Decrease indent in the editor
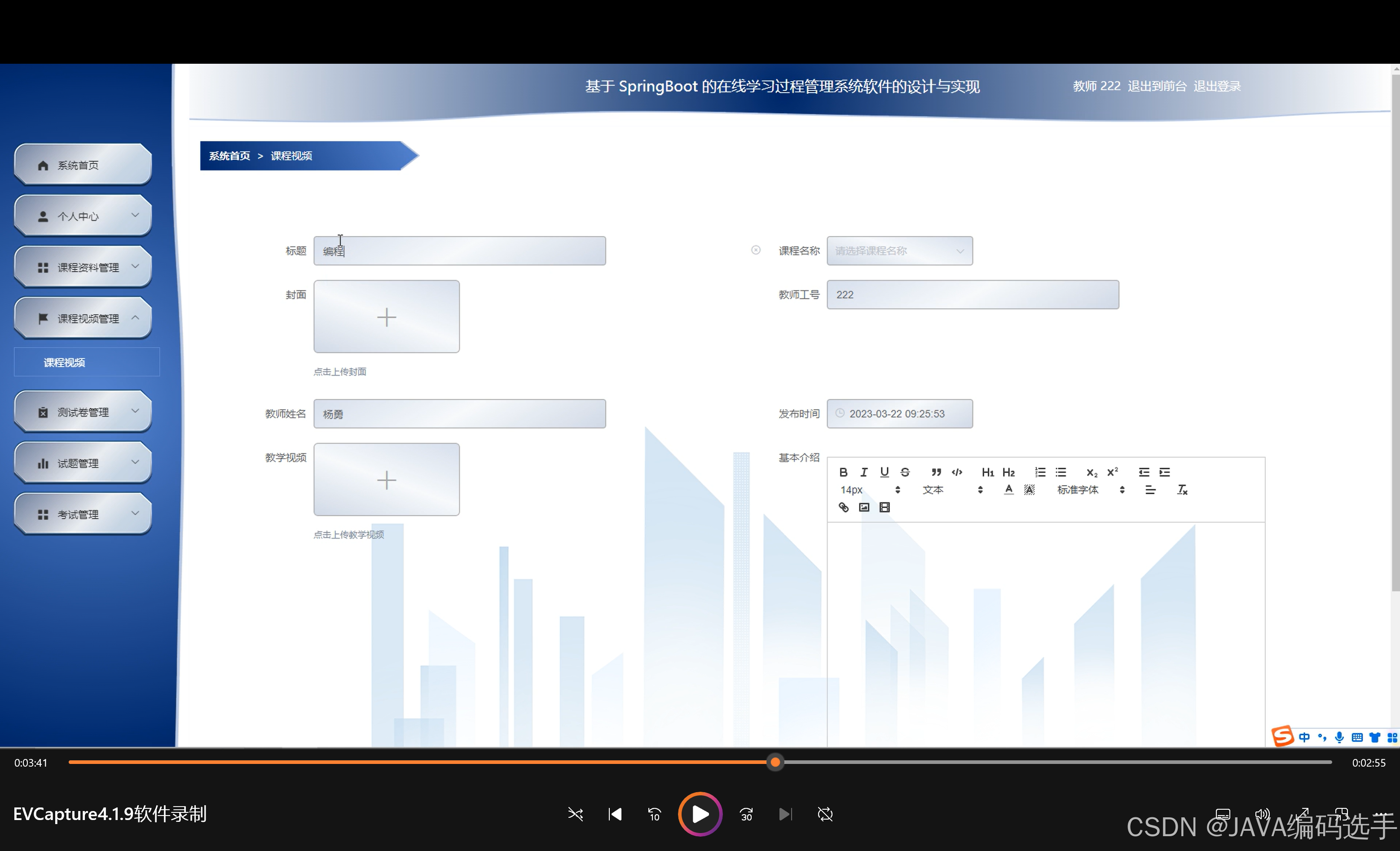 (1144, 472)
